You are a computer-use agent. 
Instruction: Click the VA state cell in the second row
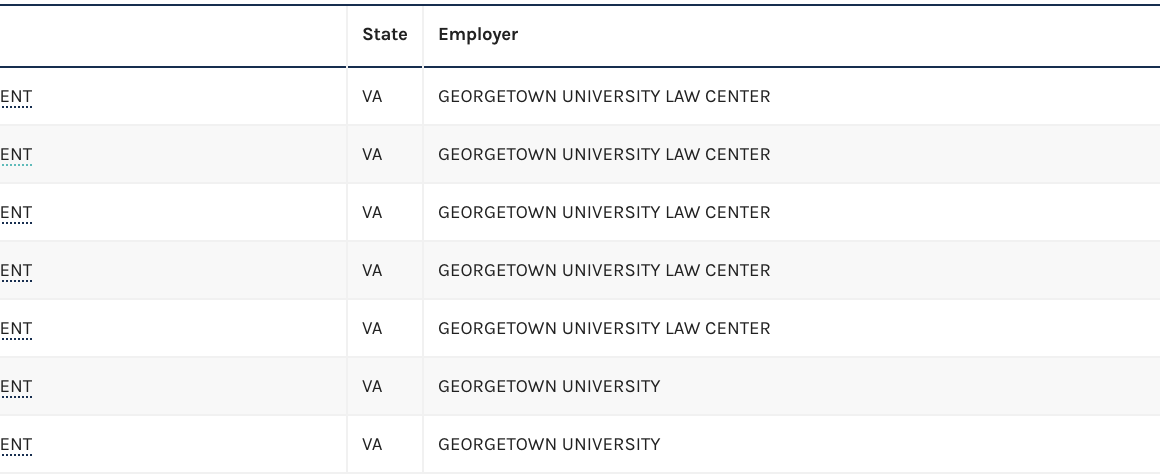[372, 155]
